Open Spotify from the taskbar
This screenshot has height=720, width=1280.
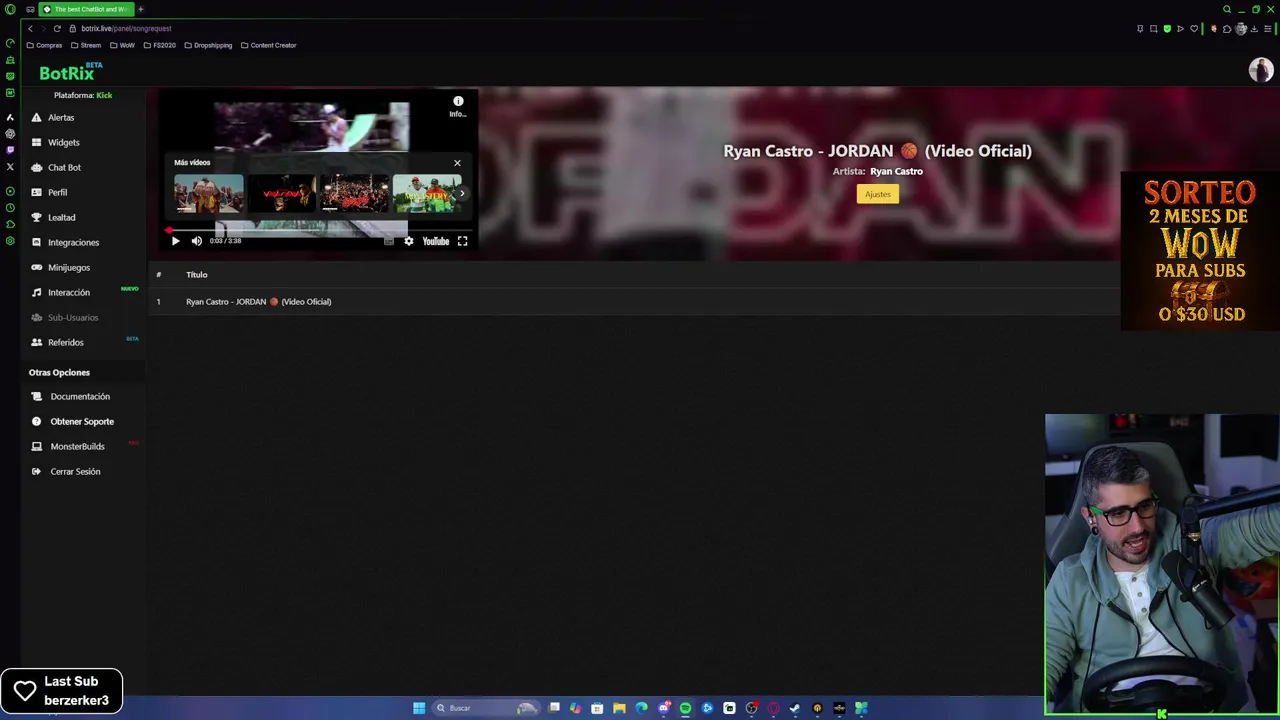[685, 708]
